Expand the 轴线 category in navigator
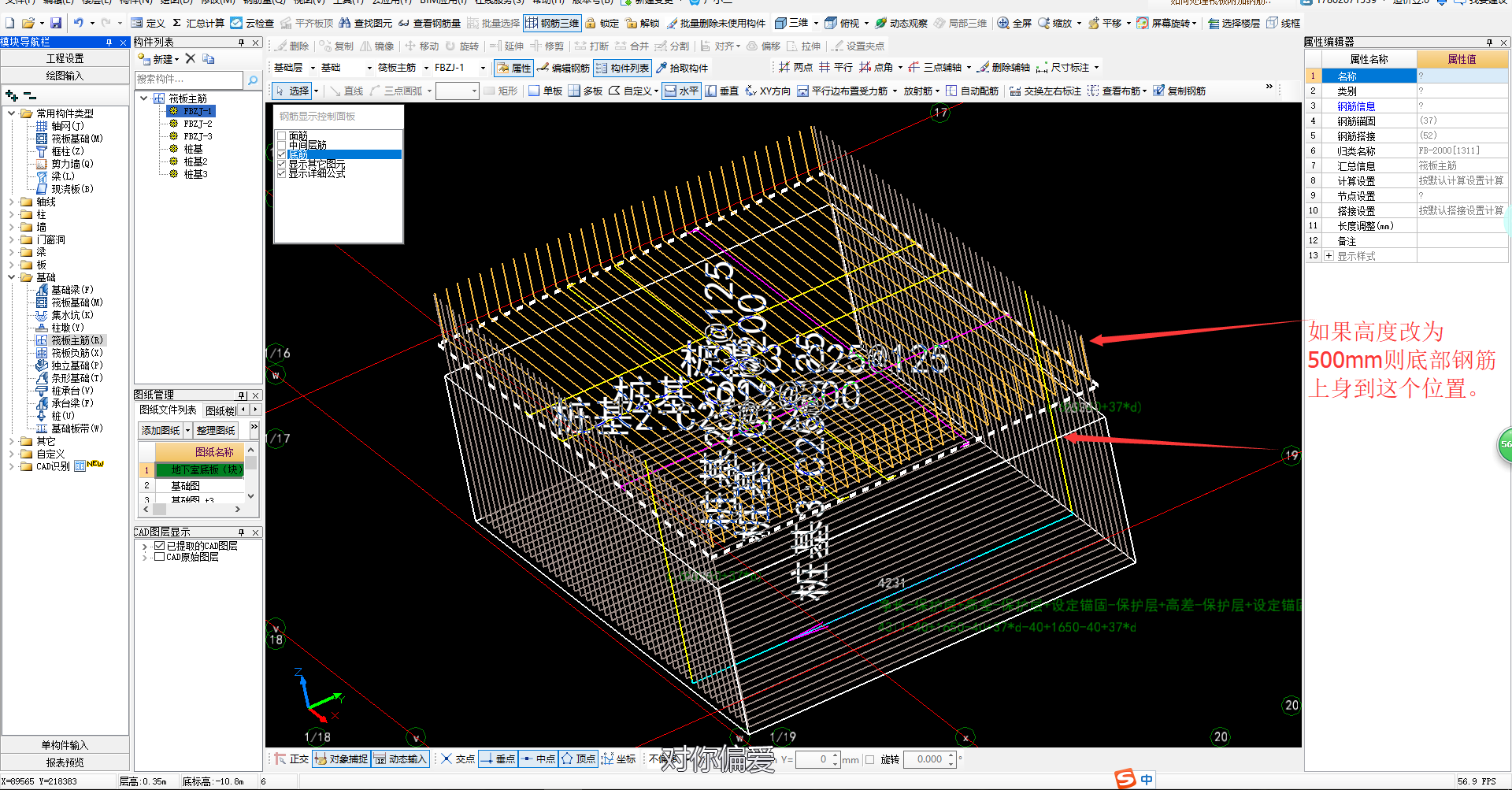The height and width of the screenshot is (790, 1512). point(12,202)
